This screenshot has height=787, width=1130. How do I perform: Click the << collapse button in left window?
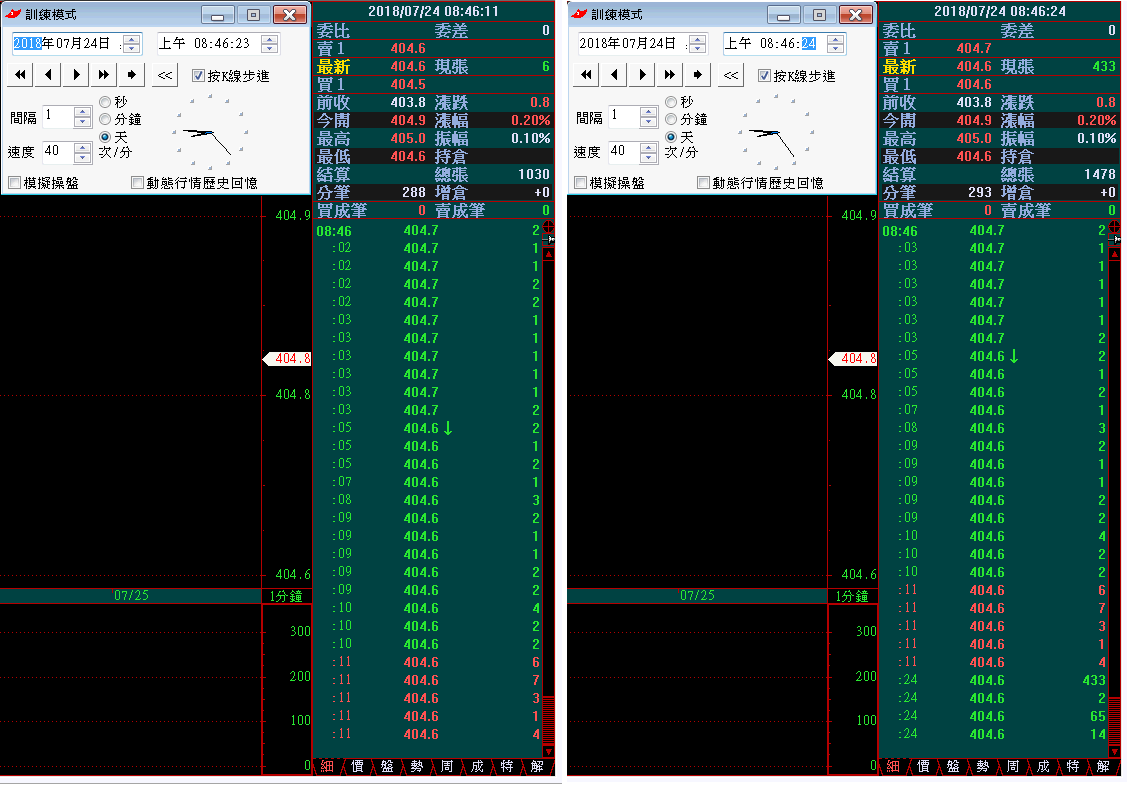pos(165,75)
